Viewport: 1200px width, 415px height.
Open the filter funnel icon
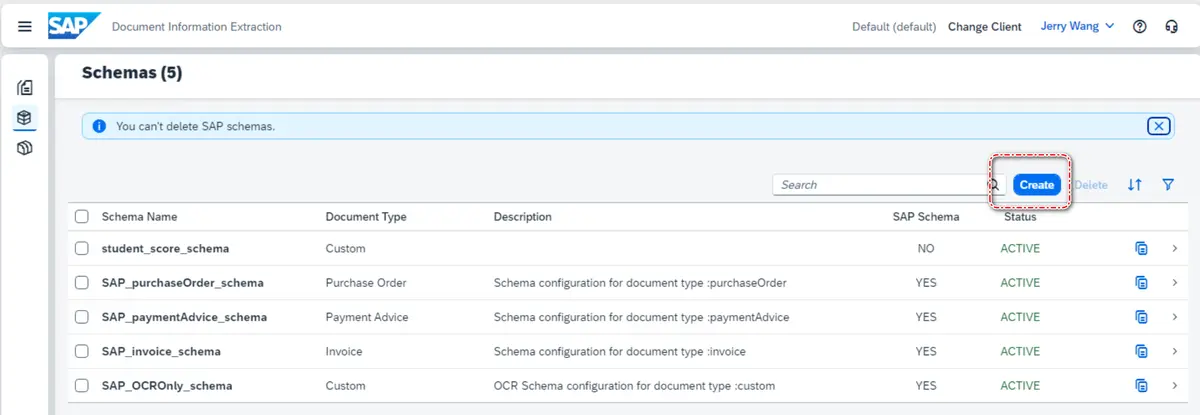pos(1168,185)
